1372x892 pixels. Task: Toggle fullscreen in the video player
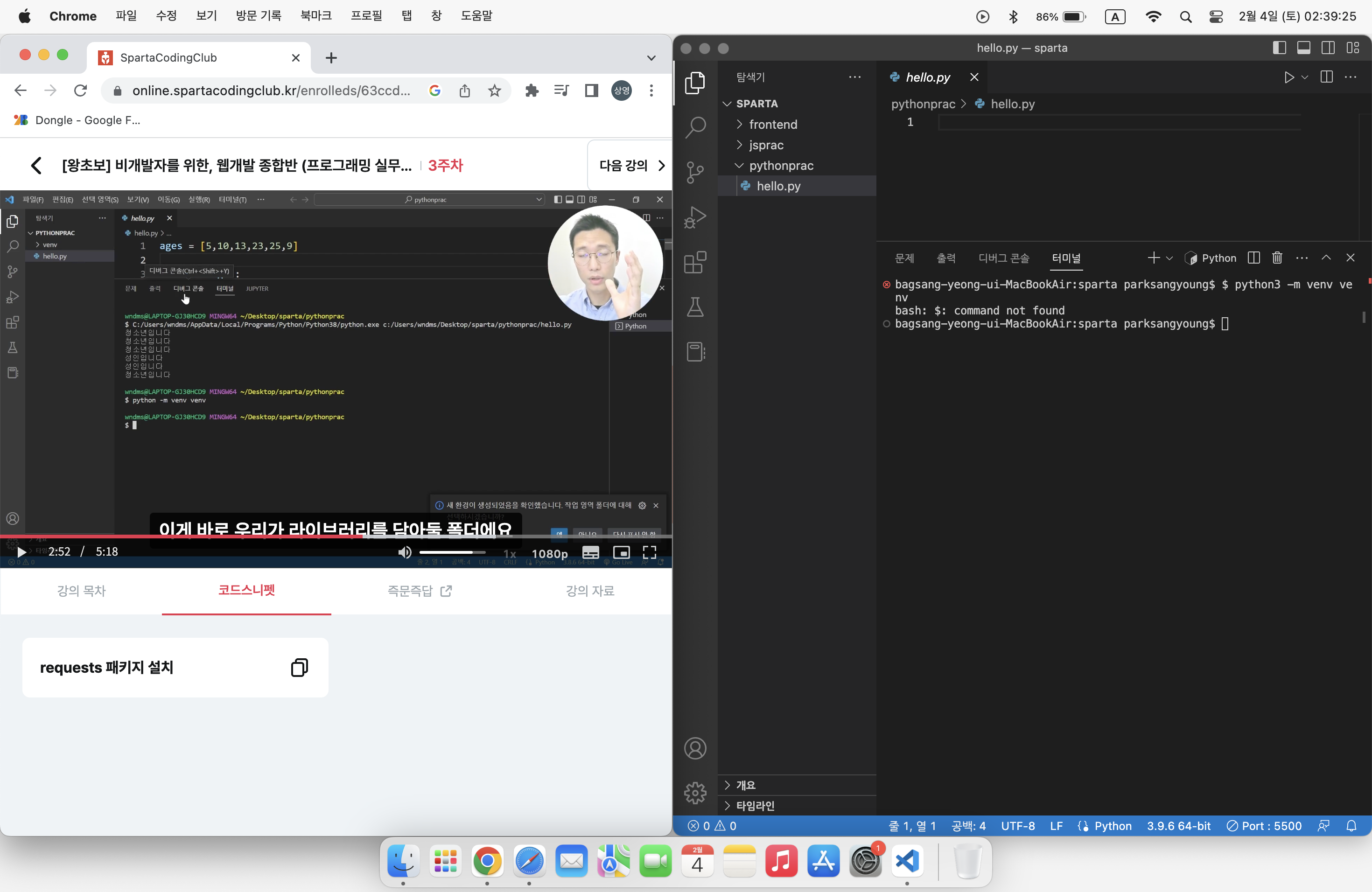coord(650,552)
